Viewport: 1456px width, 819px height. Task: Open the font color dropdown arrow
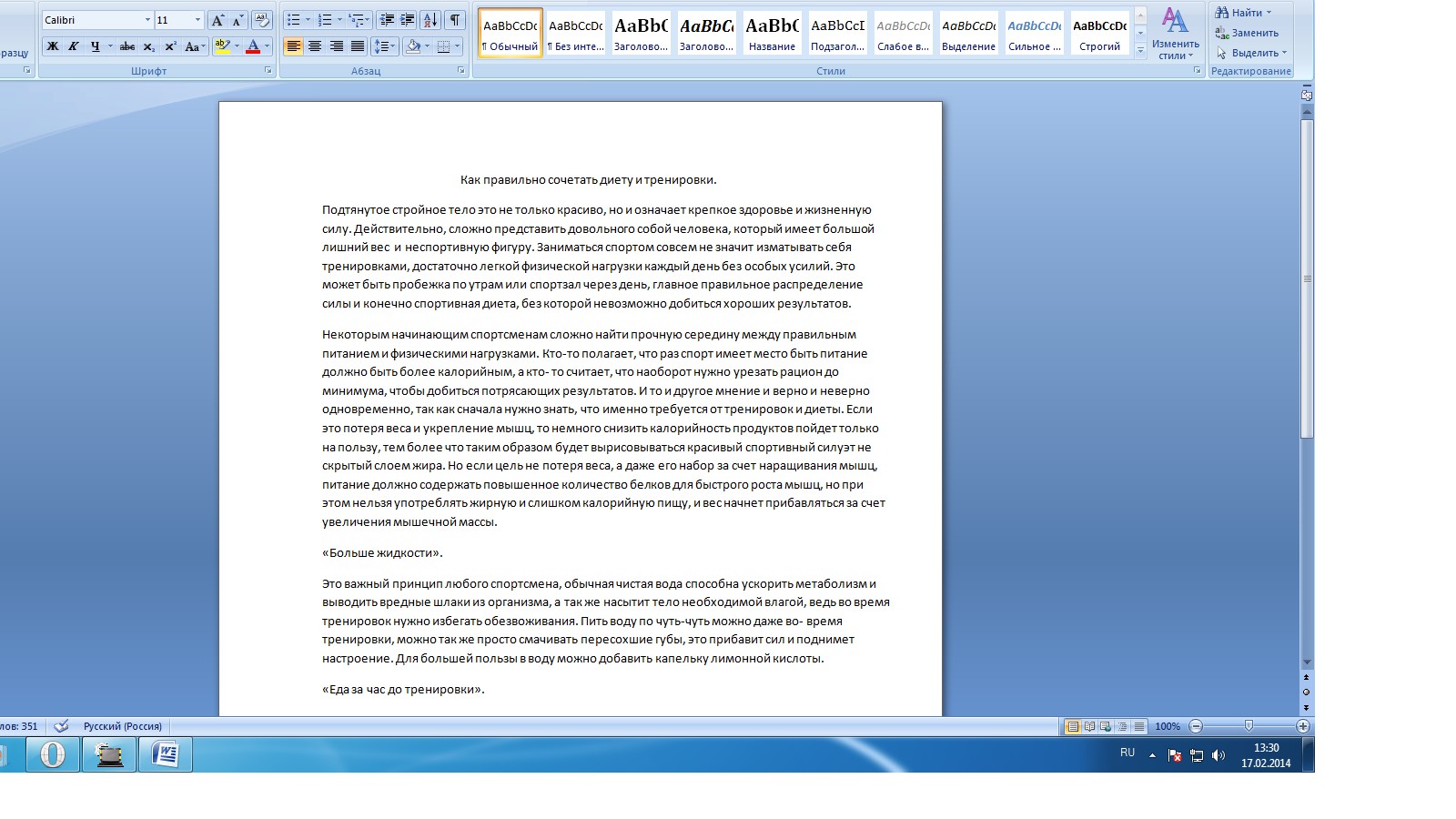click(267, 46)
